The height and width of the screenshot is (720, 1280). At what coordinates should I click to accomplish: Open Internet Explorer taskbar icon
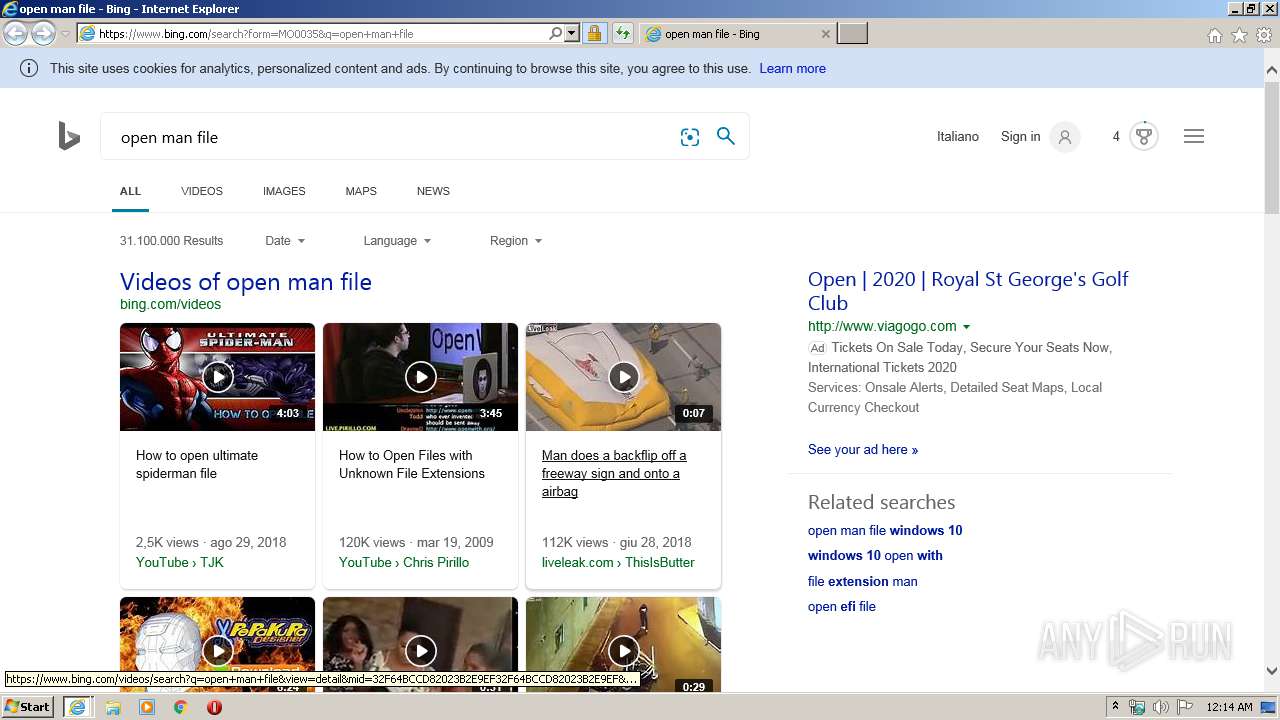tap(77, 707)
